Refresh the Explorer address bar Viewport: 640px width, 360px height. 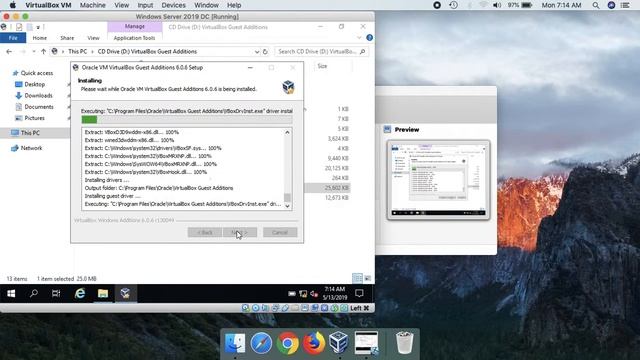[x=265, y=52]
